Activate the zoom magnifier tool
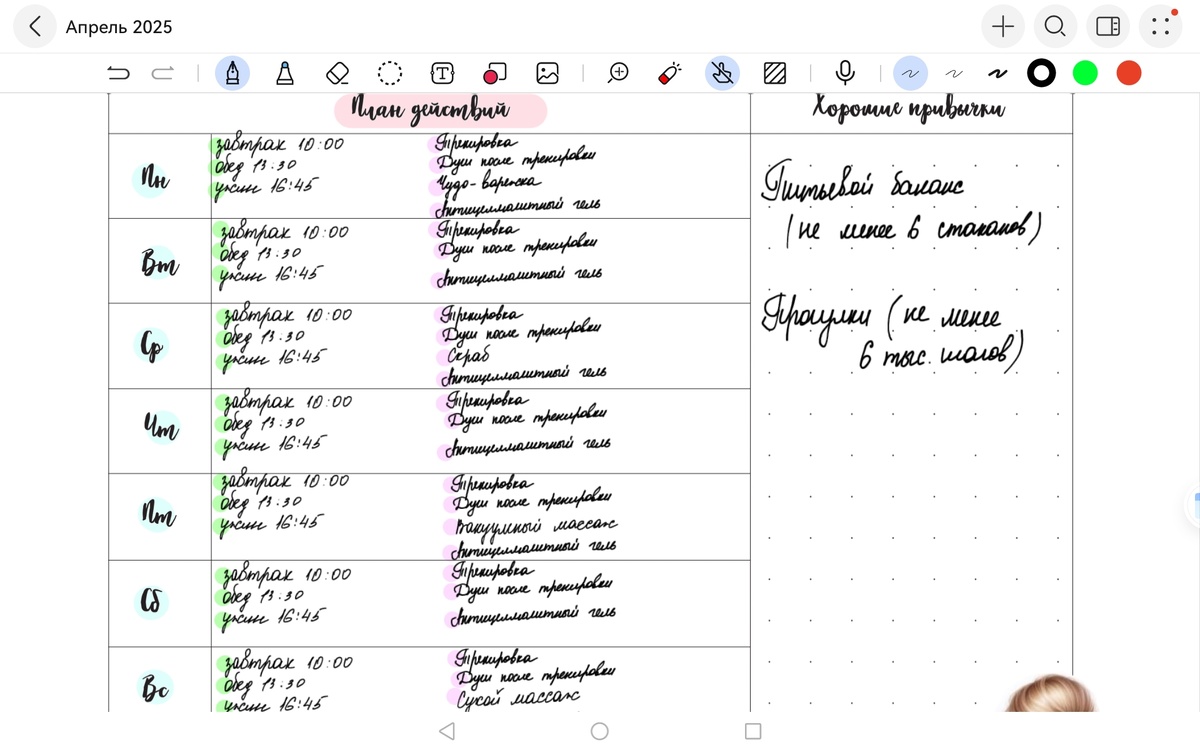1200x750 pixels. [619, 73]
